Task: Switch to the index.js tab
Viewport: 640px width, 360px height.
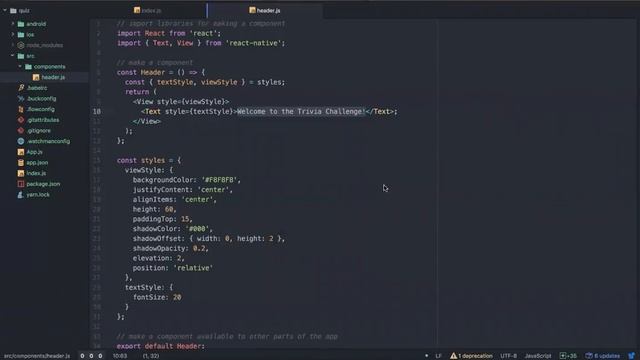Action: [x=148, y=11]
